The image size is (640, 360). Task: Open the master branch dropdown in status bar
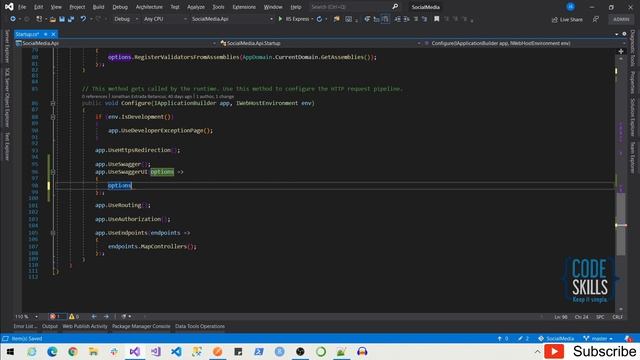click(598, 338)
